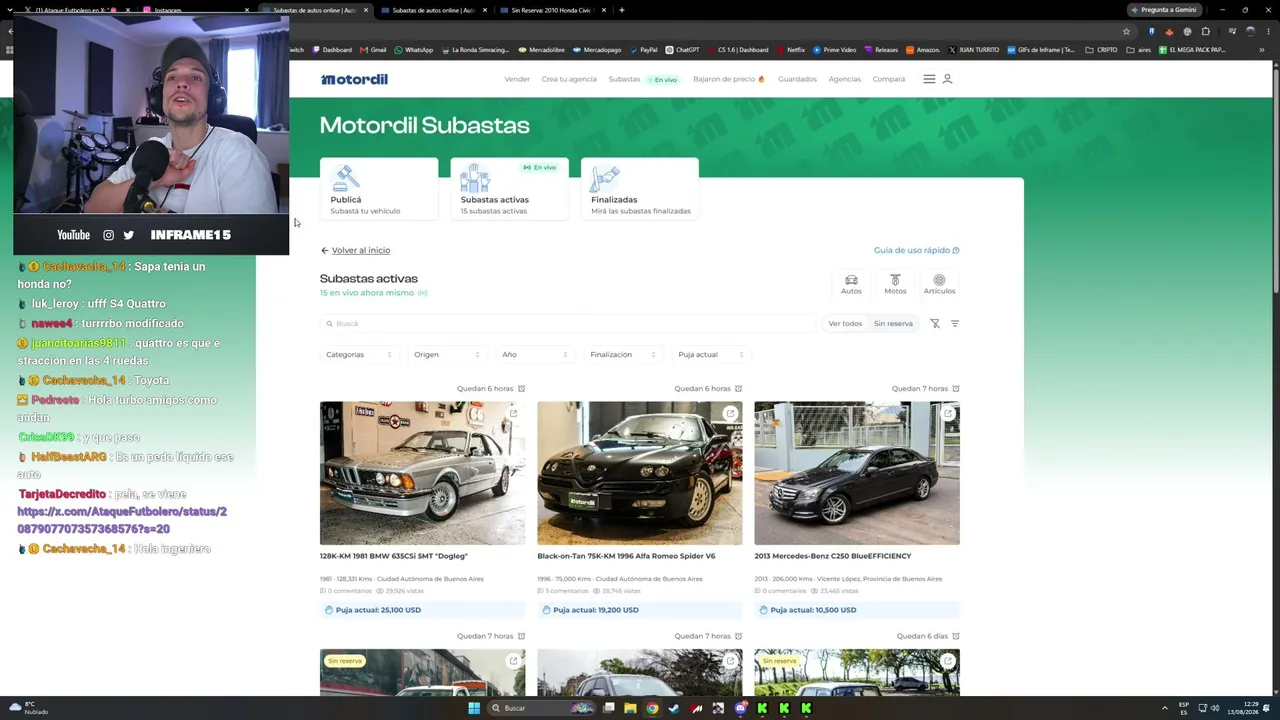Click the Instagram icon on stream overlay
Image resolution: width=1280 pixels, height=720 pixels.
[108, 235]
